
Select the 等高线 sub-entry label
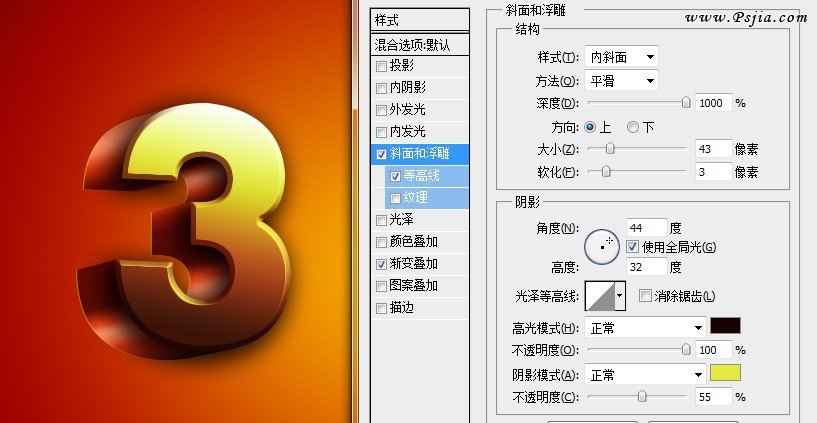[421, 176]
